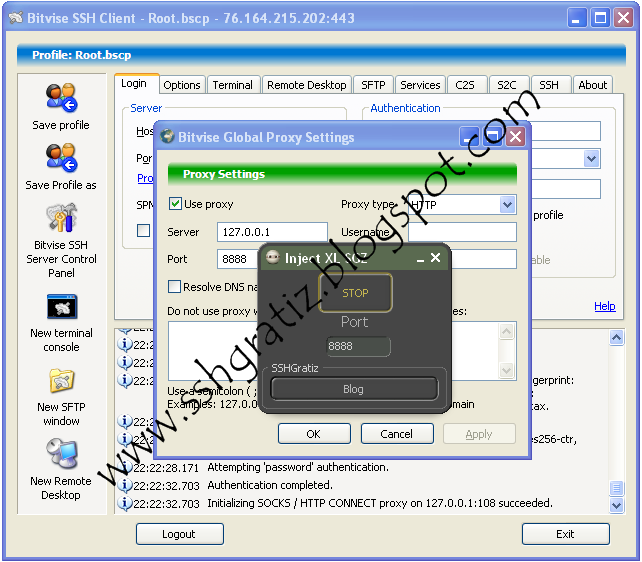642x562 pixels.
Task: Click the Exit button
Action: [x=565, y=534]
